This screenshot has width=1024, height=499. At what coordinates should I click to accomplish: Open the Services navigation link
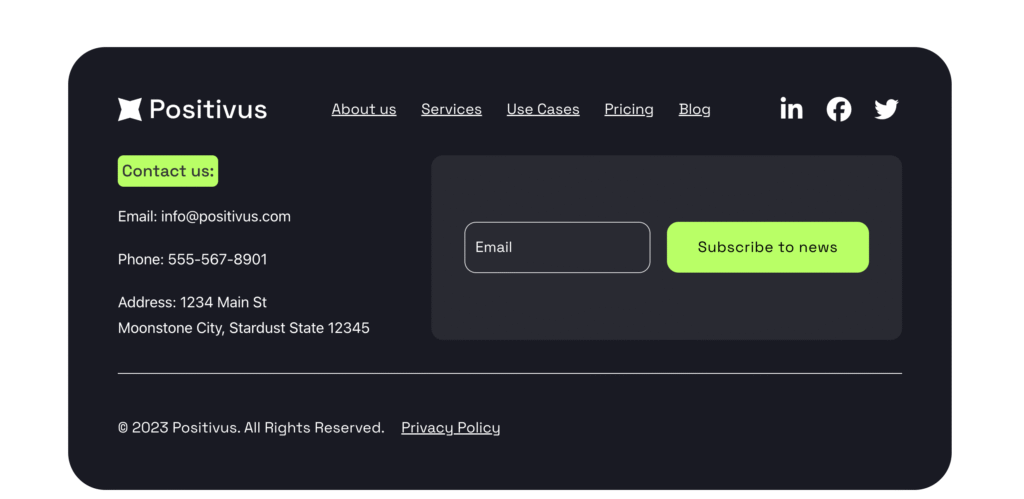point(451,109)
